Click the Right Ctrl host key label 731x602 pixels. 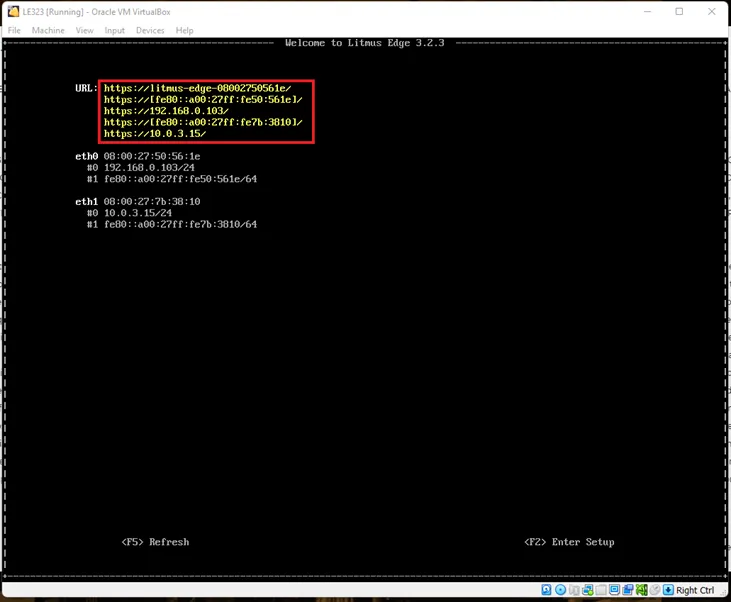[x=695, y=590]
